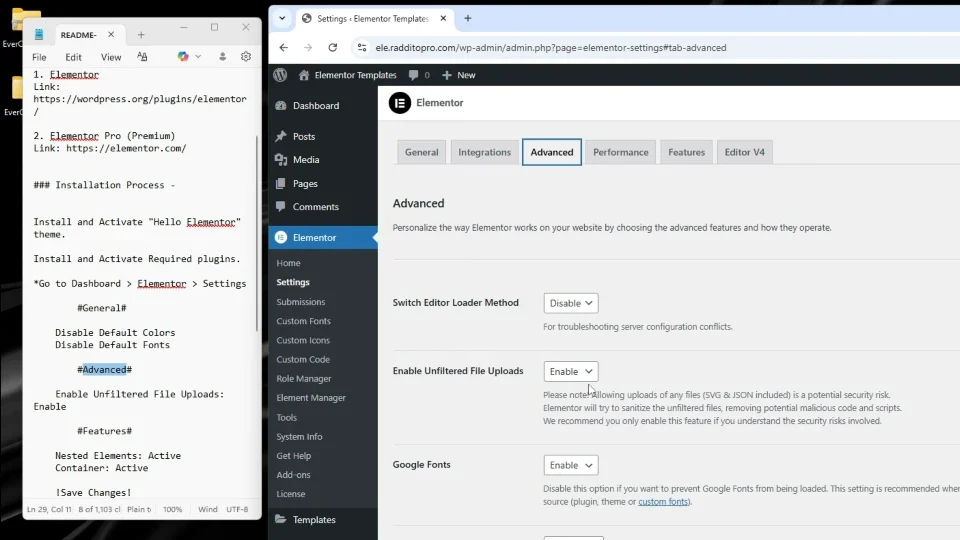This screenshot has width=960, height=540.
Task: Switch to the Integrations settings tab
Action: pos(484,152)
